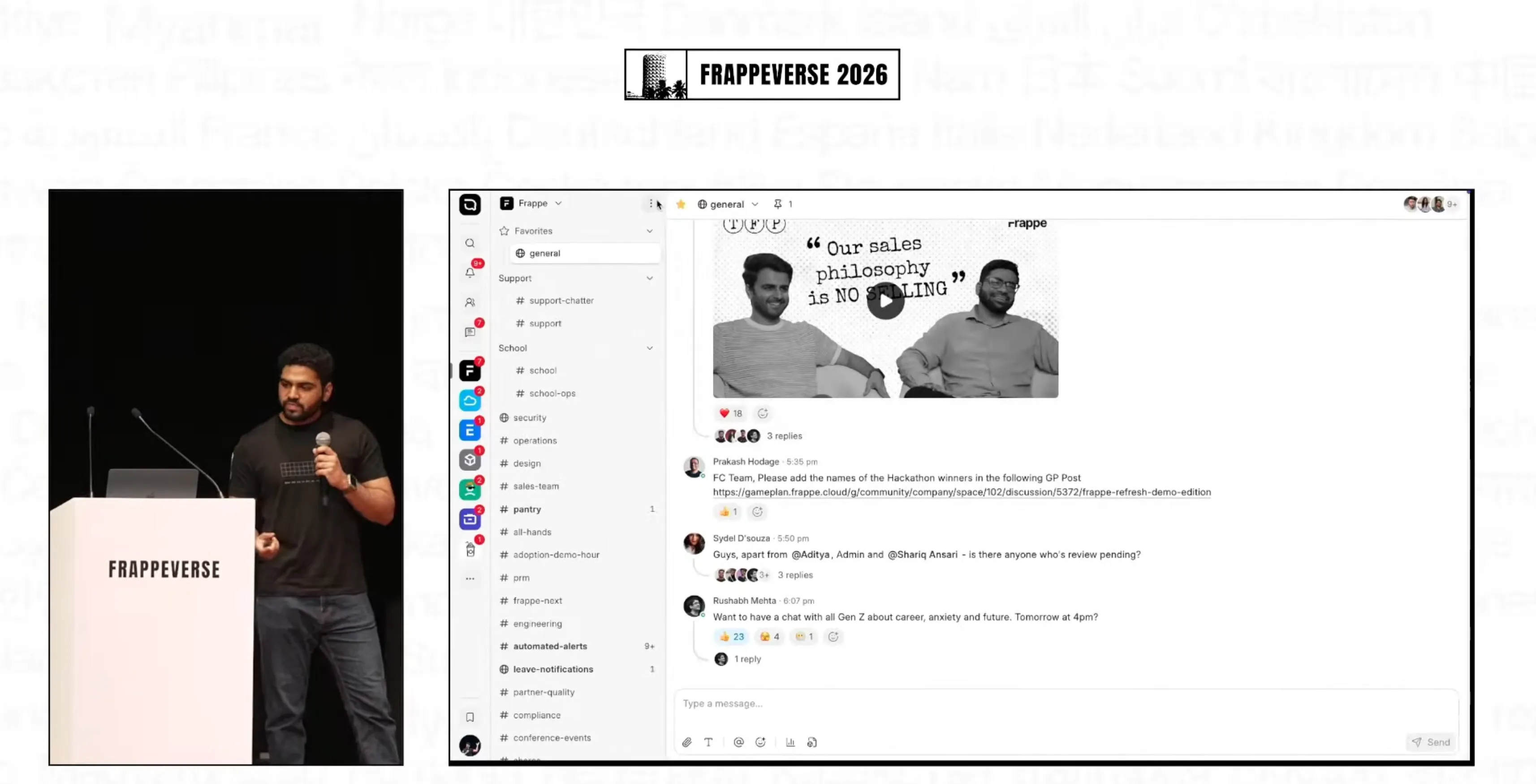Click the document link icon in composer
The width and height of the screenshot is (1536, 784).
pos(811,742)
